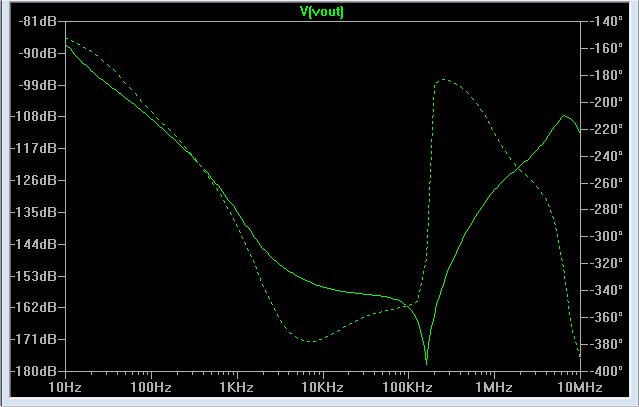This screenshot has height=407, width=639.
Task: Click the solid magnitude peak near 10MHz
Action: tap(564, 116)
